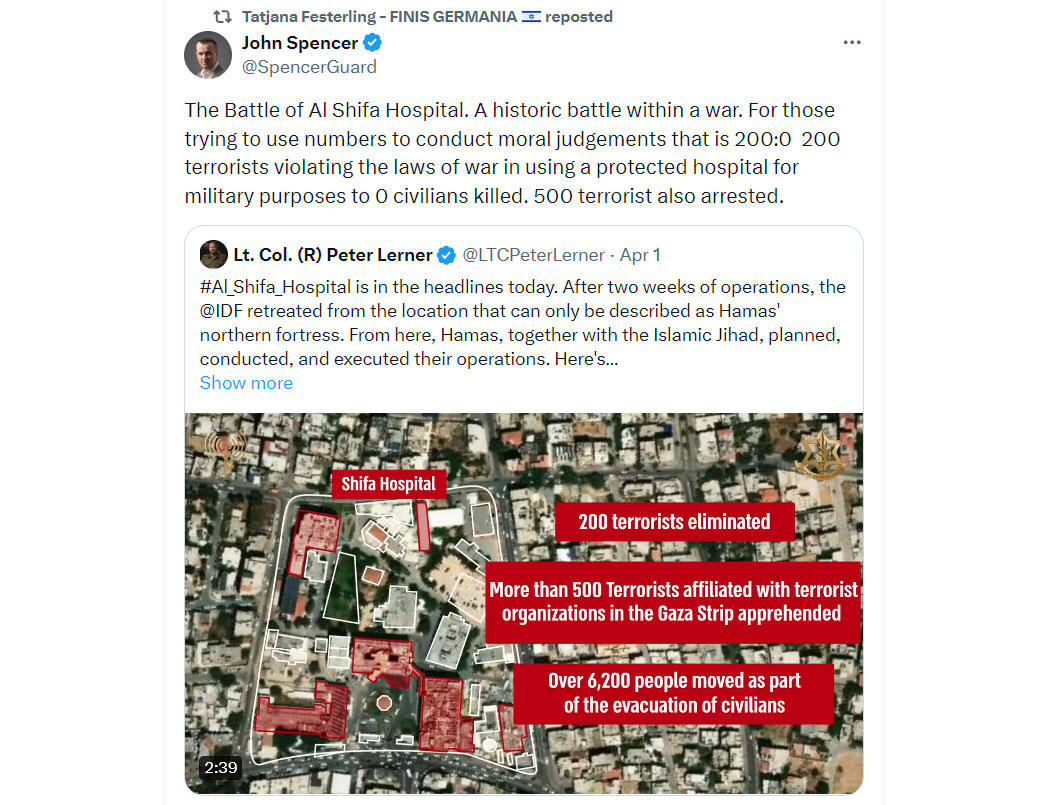
Task: Open the John Spencer display name
Action: (300, 43)
